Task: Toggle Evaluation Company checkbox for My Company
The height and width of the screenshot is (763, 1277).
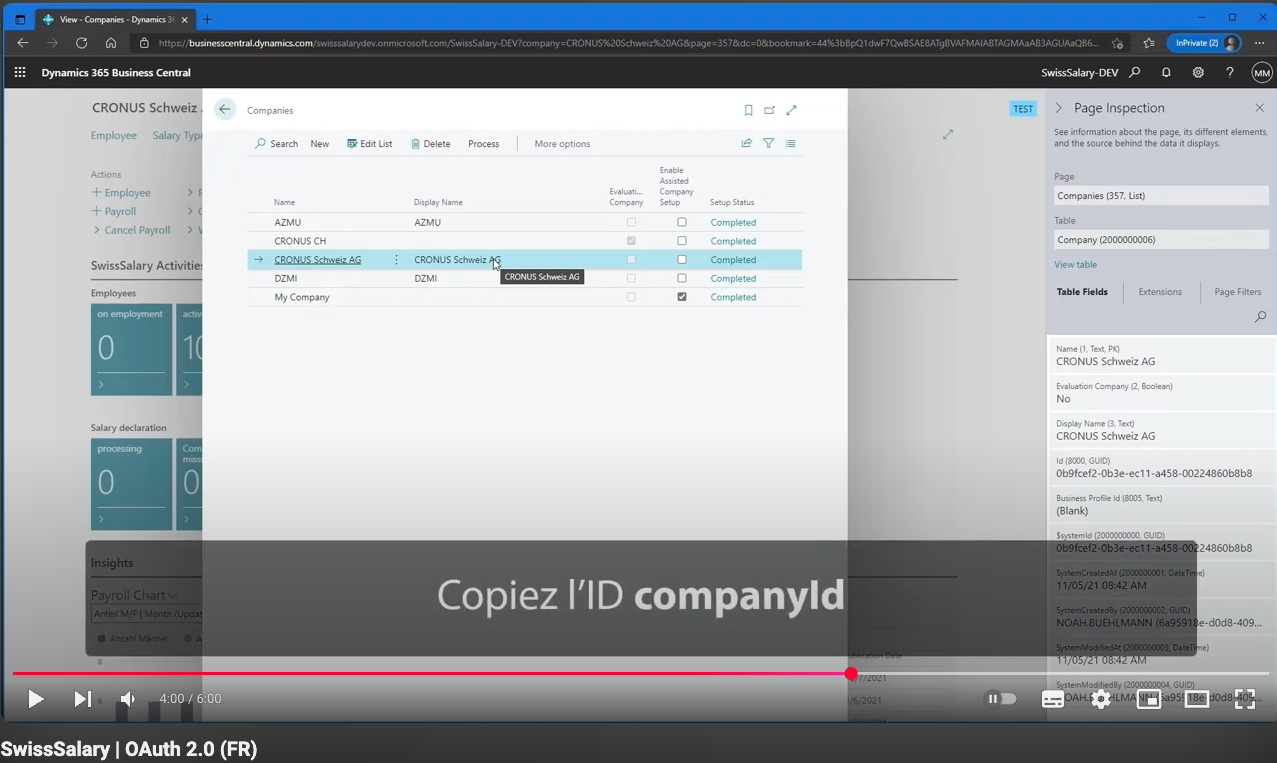Action: pos(631,297)
